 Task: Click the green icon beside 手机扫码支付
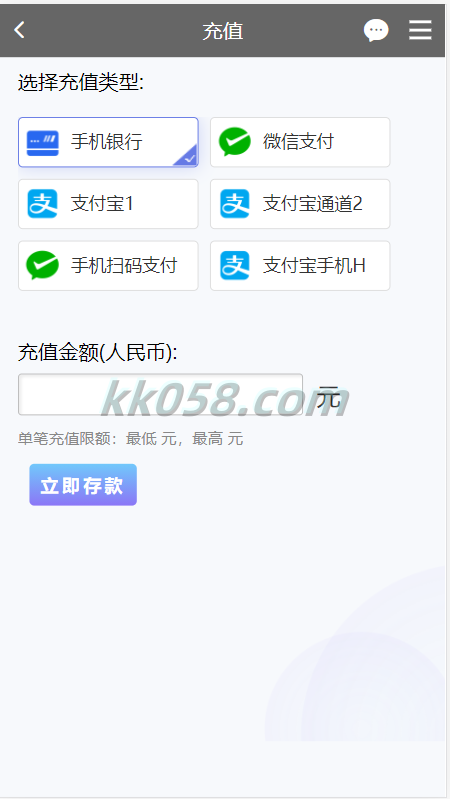[x=43, y=265]
